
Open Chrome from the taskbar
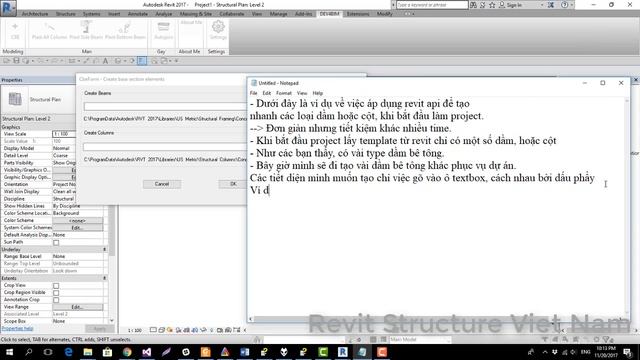point(127,352)
